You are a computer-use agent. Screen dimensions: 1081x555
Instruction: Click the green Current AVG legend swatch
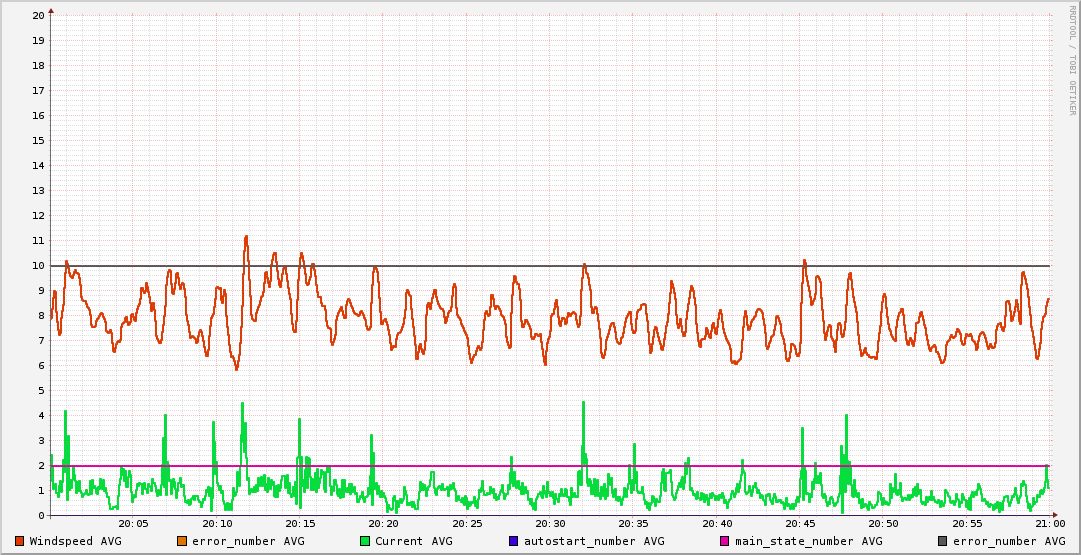click(x=365, y=541)
